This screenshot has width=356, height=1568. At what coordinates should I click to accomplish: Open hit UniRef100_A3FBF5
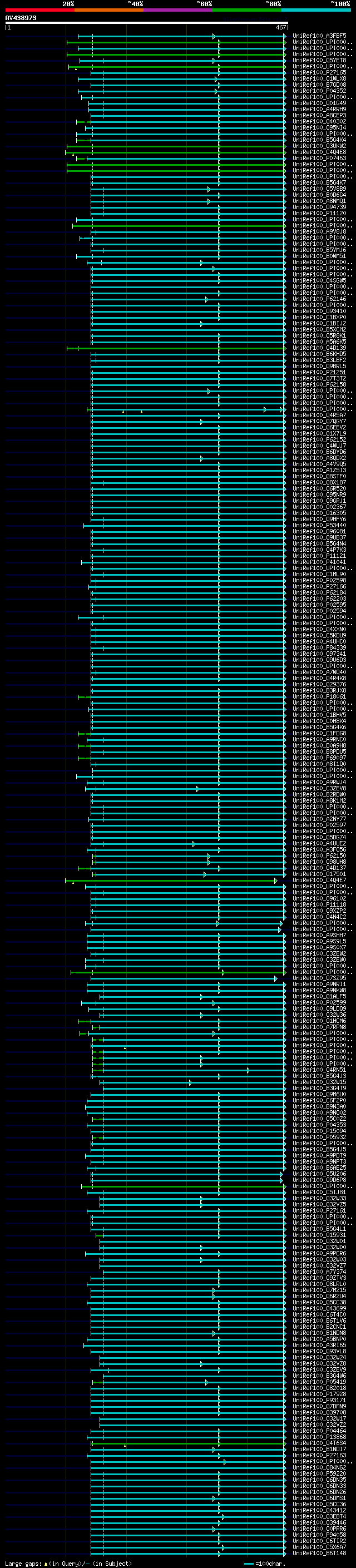coord(319,36)
